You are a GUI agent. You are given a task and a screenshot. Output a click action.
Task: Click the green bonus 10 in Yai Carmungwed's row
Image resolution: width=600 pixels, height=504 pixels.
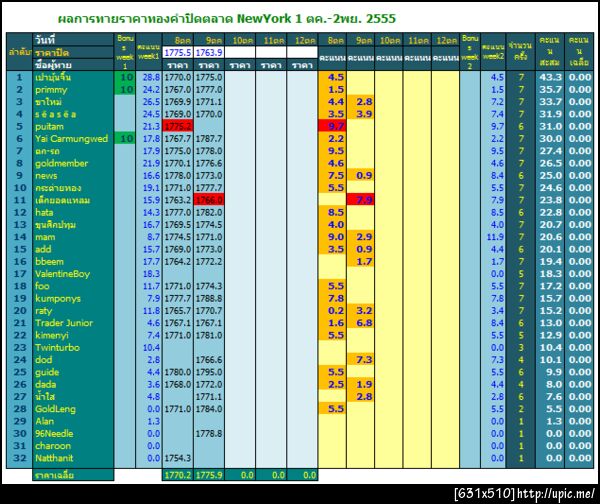(125, 139)
